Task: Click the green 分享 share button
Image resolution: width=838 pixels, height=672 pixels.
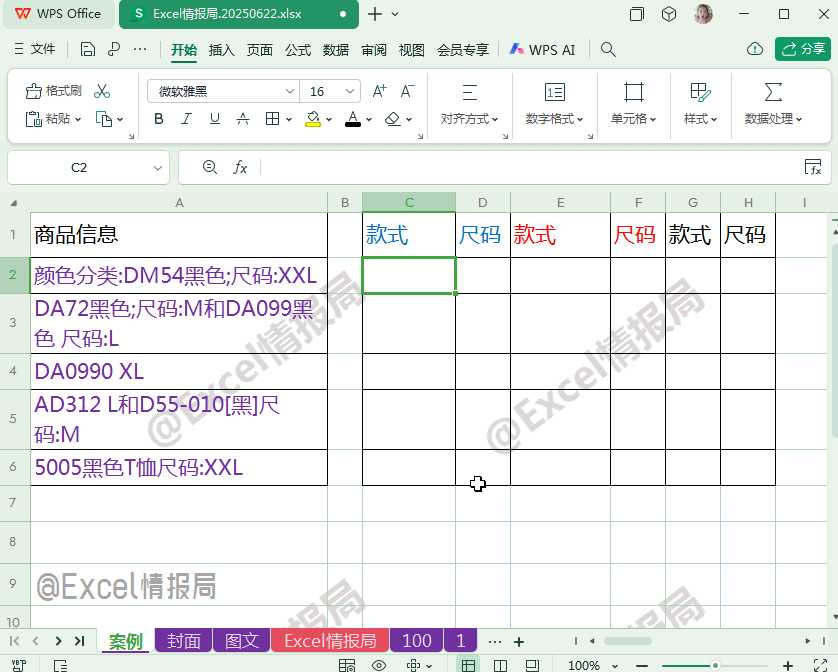Action: [803, 49]
